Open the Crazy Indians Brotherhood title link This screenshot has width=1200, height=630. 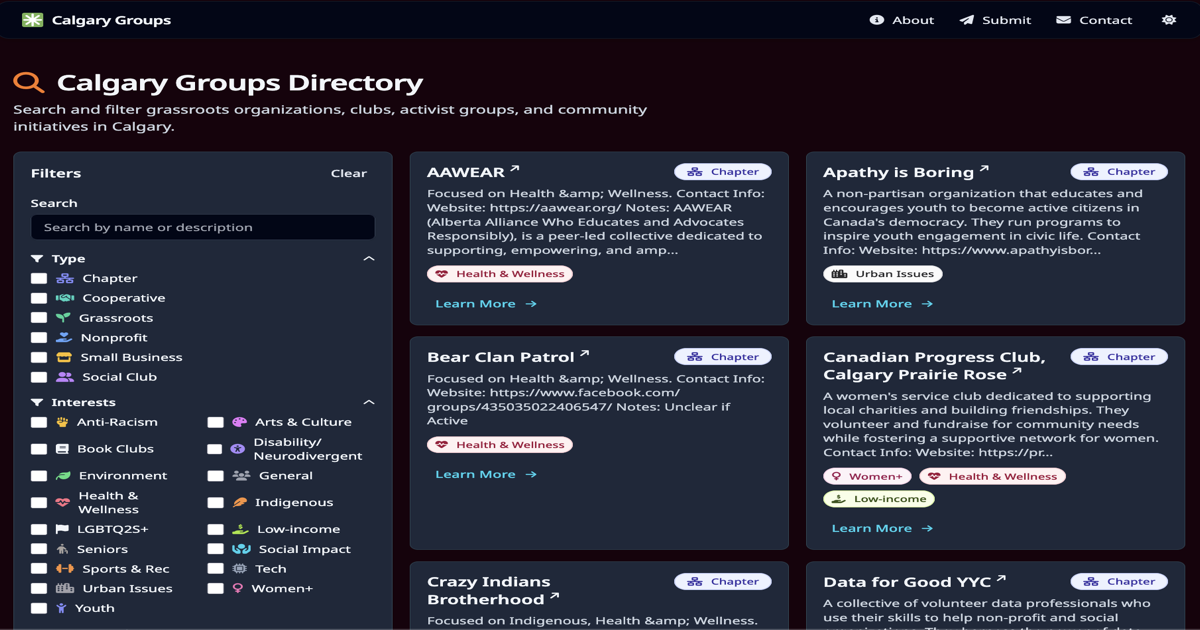click(493, 590)
